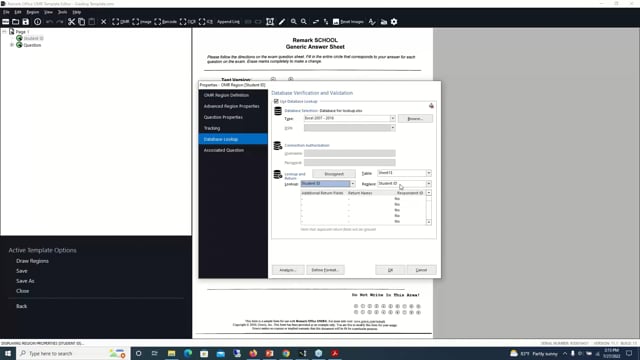This screenshot has height=360, width=640.
Task: Open the Windows Start menu
Action: coord(8,353)
